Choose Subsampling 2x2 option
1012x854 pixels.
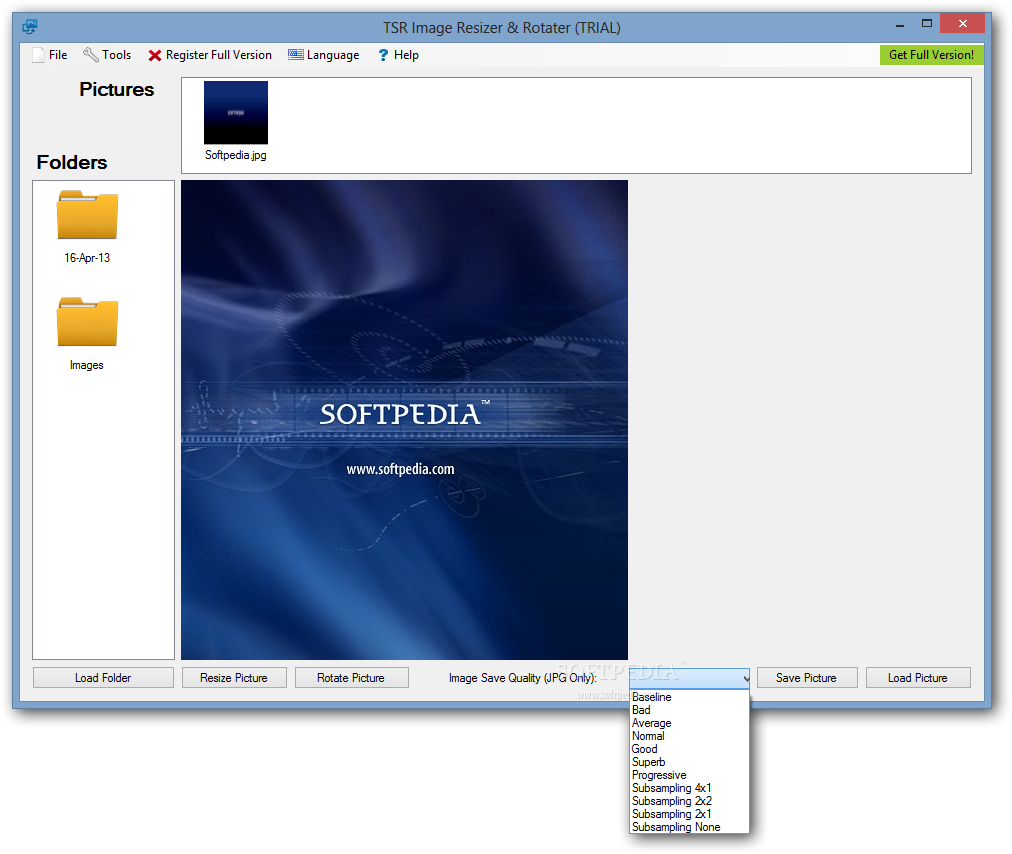[689, 801]
